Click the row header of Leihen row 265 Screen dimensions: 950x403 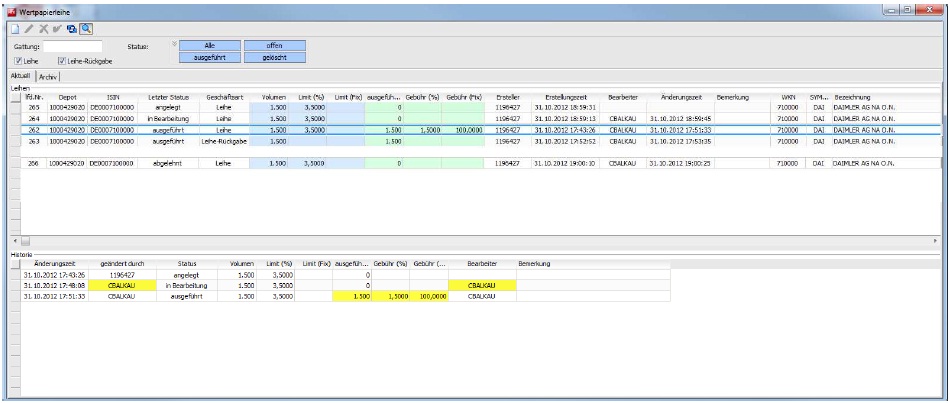click(x=16, y=107)
